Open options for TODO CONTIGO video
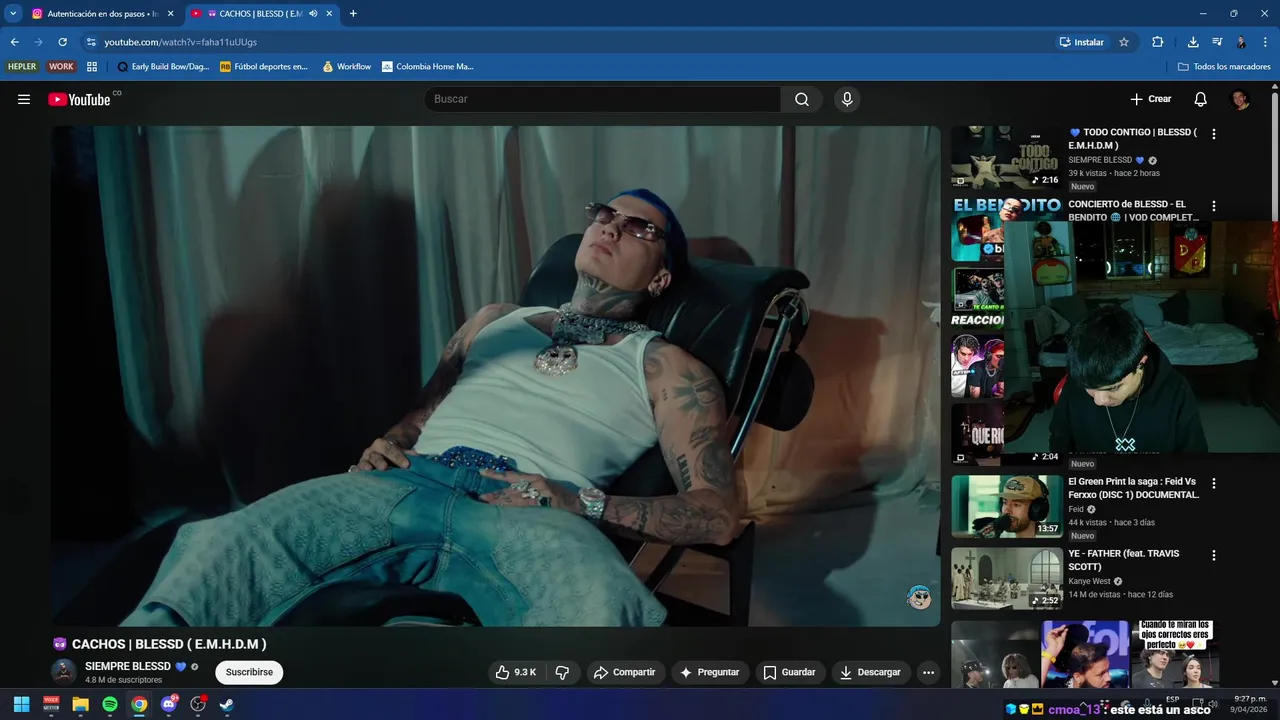 point(1214,134)
